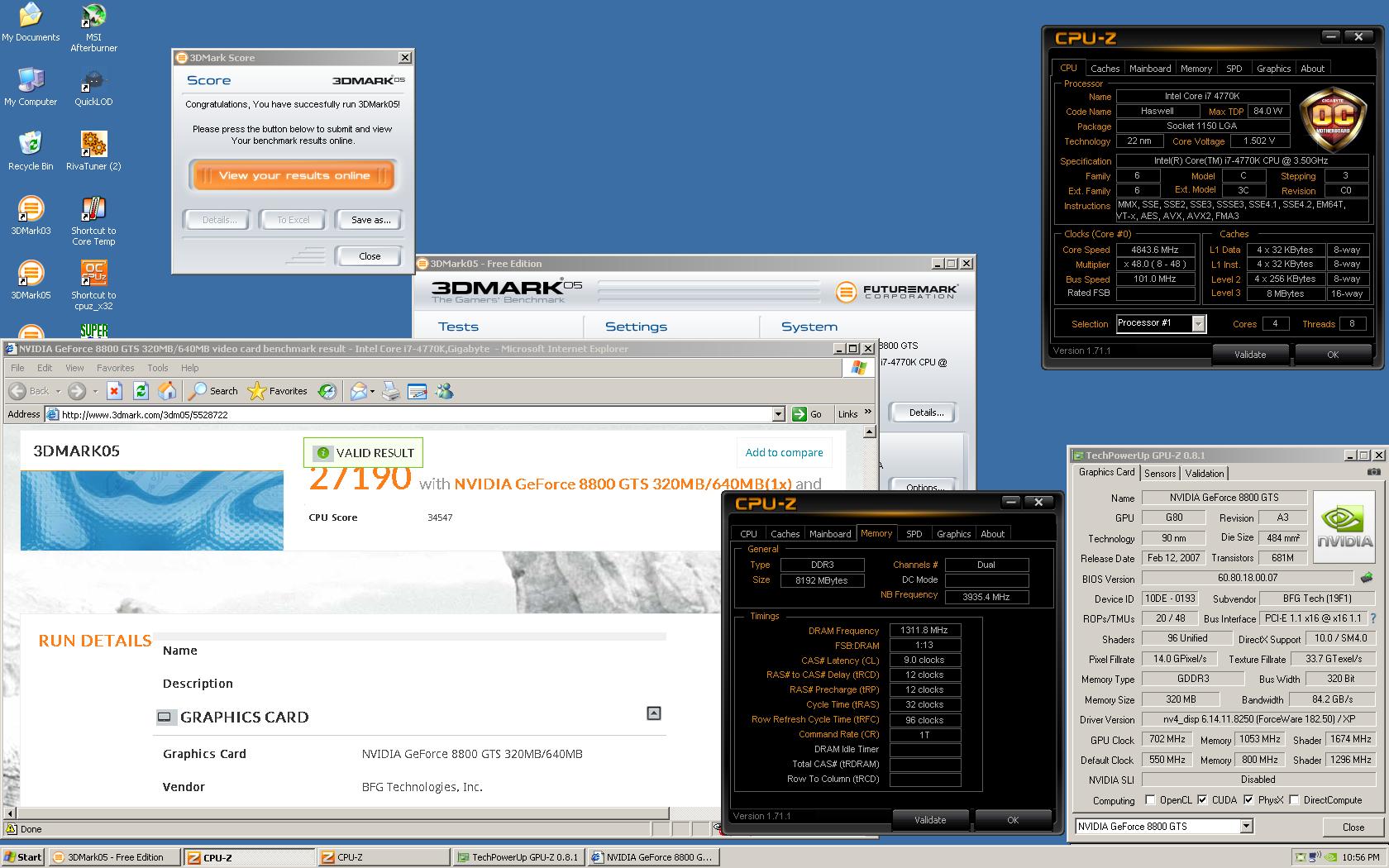The image size is (1389, 868).
Task: Launch 3DMark03 desktop shortcut
Action: 31,216
